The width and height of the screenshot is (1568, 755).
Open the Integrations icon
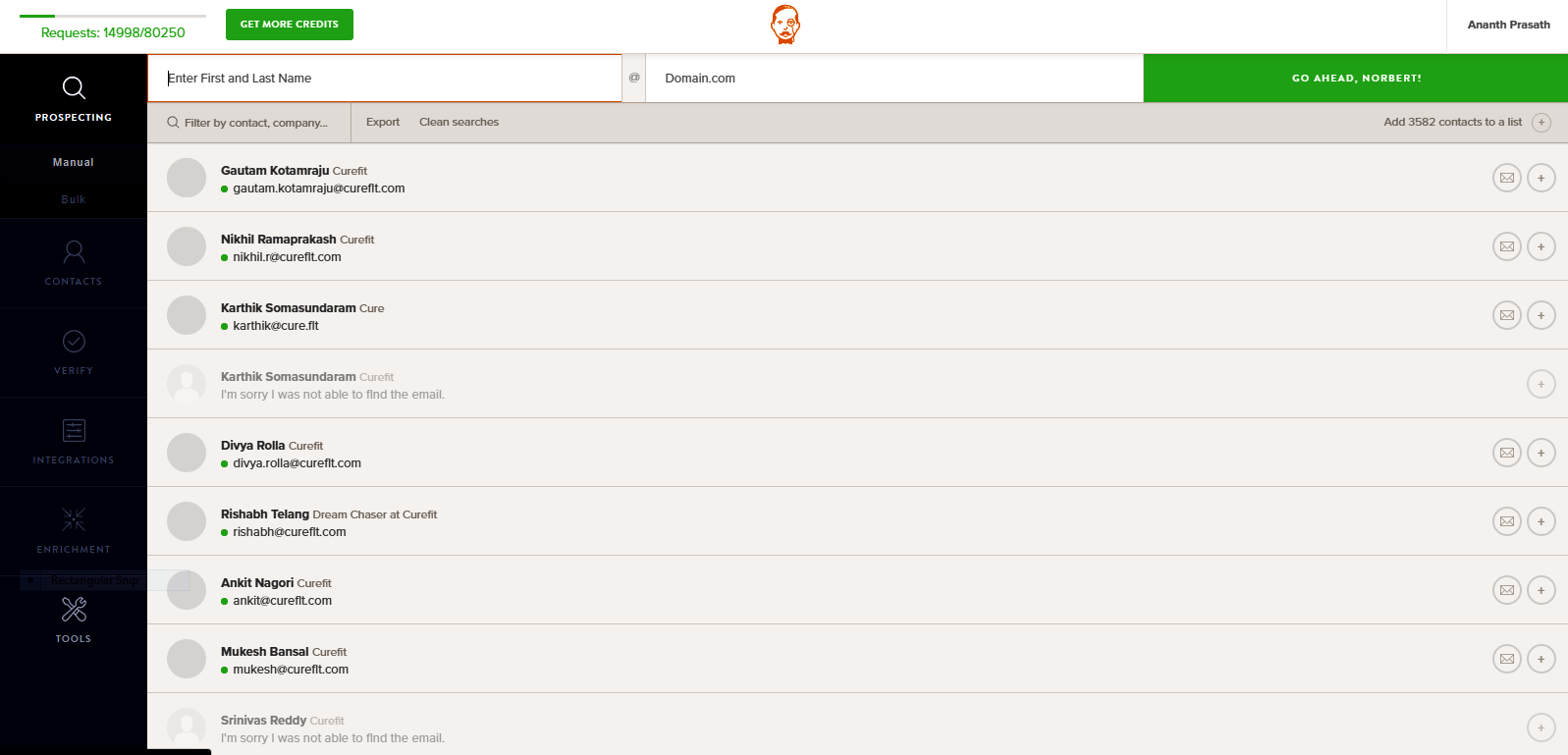(x=74, y=430)
